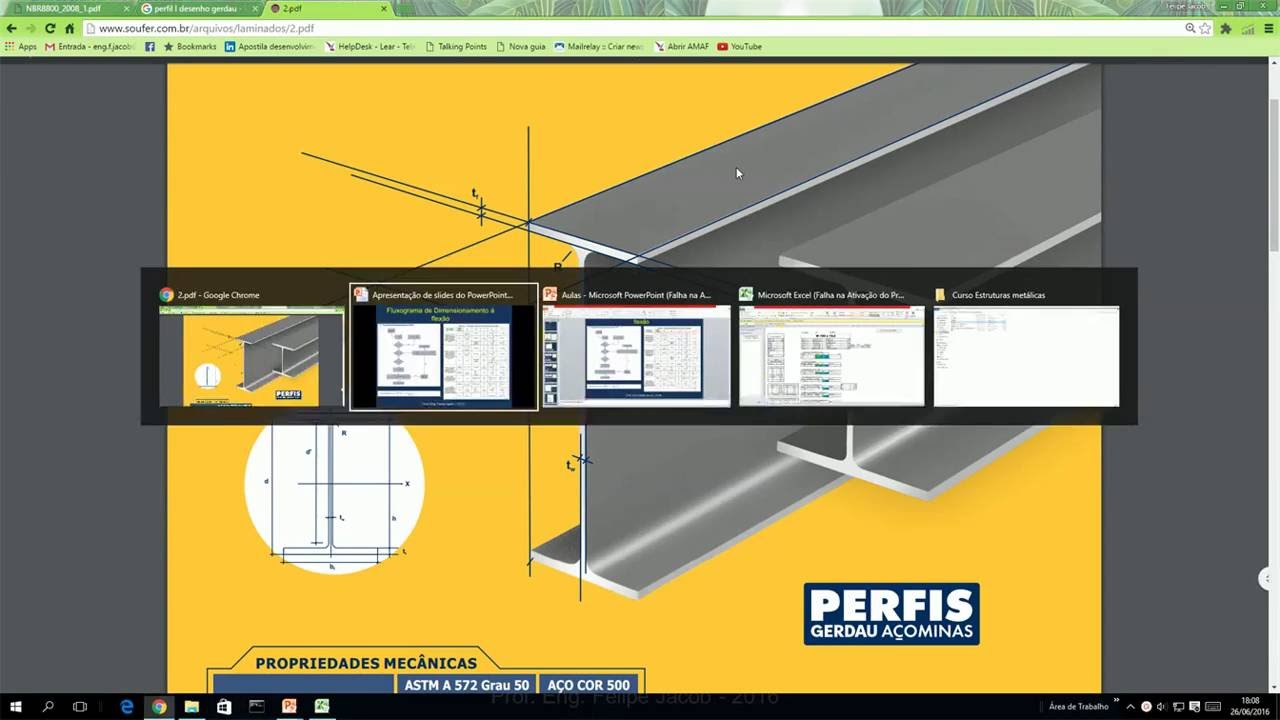Click the zoom magnifier icon in address bar

click(1190, 28)
